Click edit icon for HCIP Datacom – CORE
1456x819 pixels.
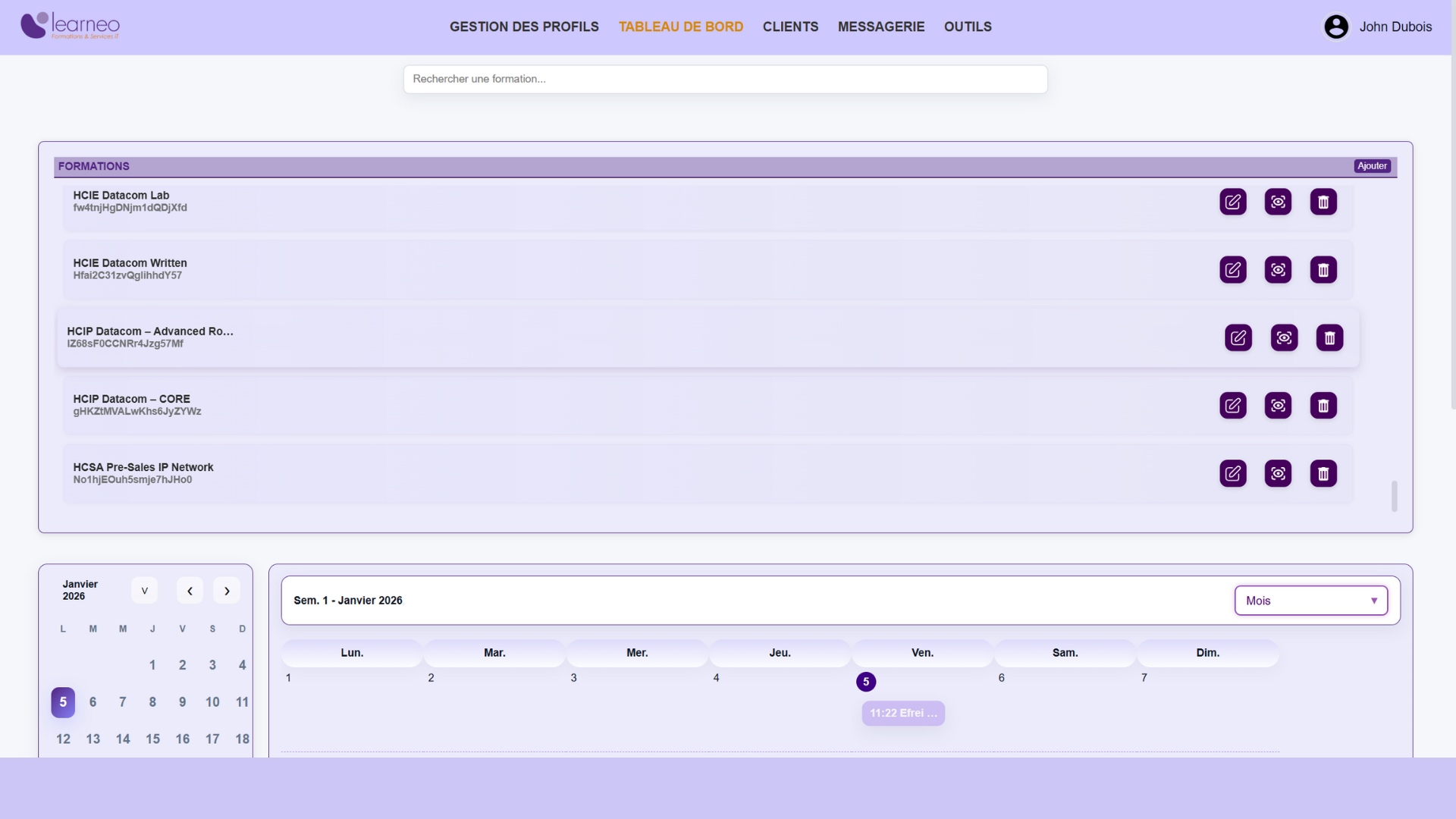(x=1232, y=406)
